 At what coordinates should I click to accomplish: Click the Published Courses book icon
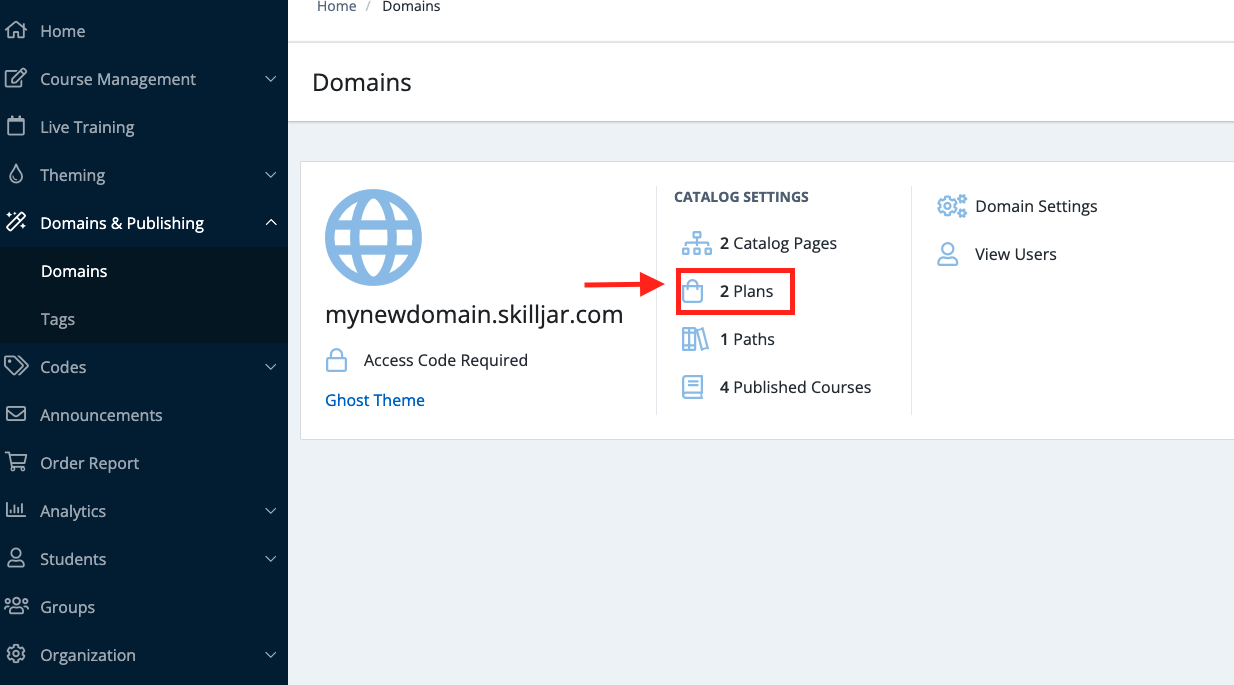click(693, 387)
